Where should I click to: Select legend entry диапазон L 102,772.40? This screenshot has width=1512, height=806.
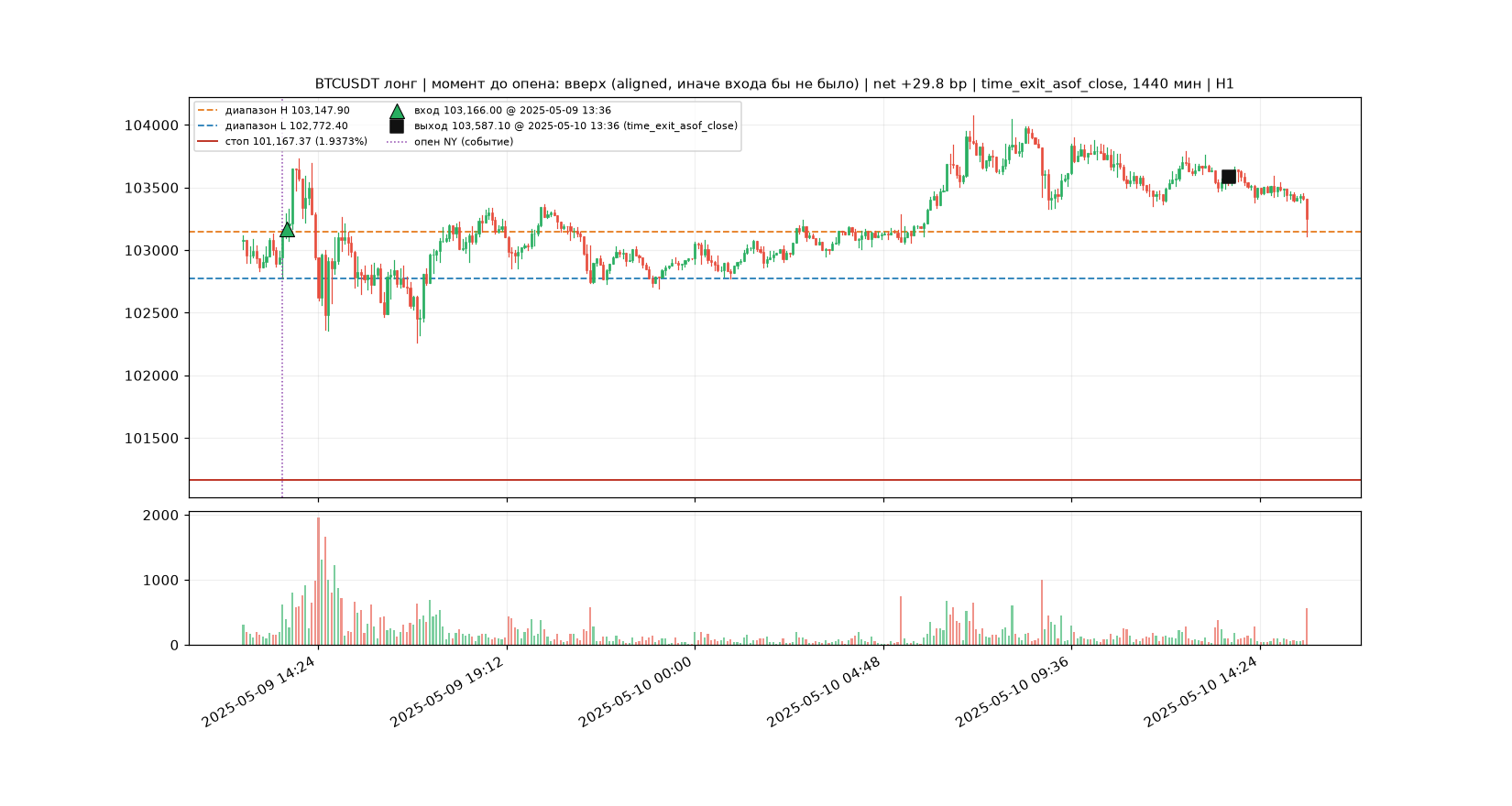pos(287,126)
